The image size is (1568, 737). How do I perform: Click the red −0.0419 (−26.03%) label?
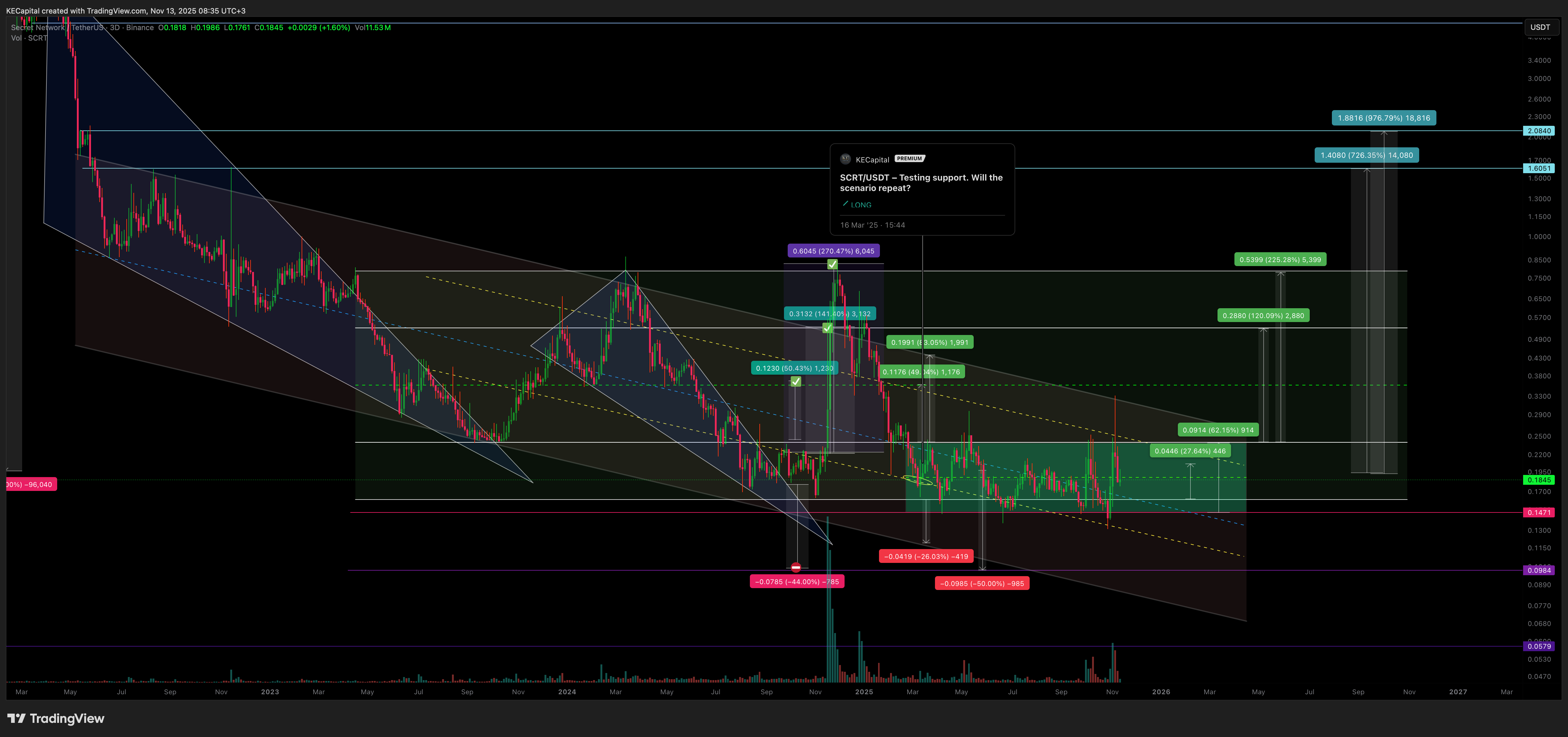tap(926, 557)
